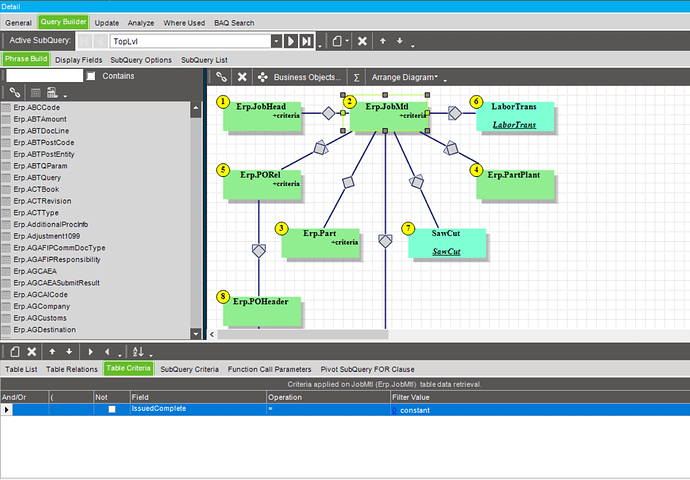
Task: Click left-pointing arrow in bottom toolbar
Action: (107, 352)
